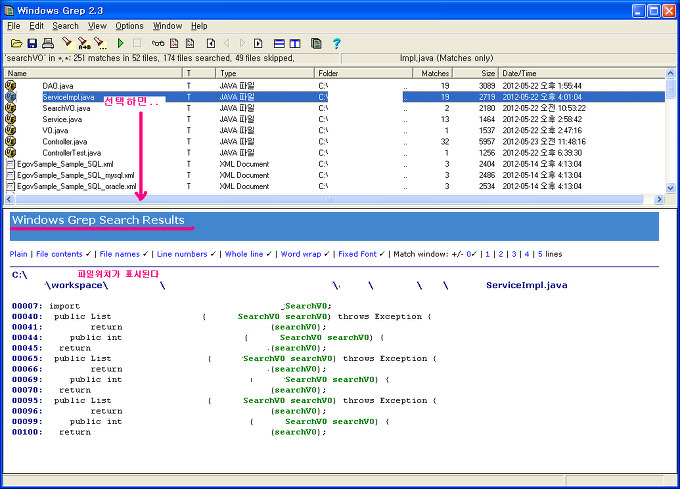The image size is (680, 489).
Task: Toggle the File names option
Action: click(x=119, y=254)
